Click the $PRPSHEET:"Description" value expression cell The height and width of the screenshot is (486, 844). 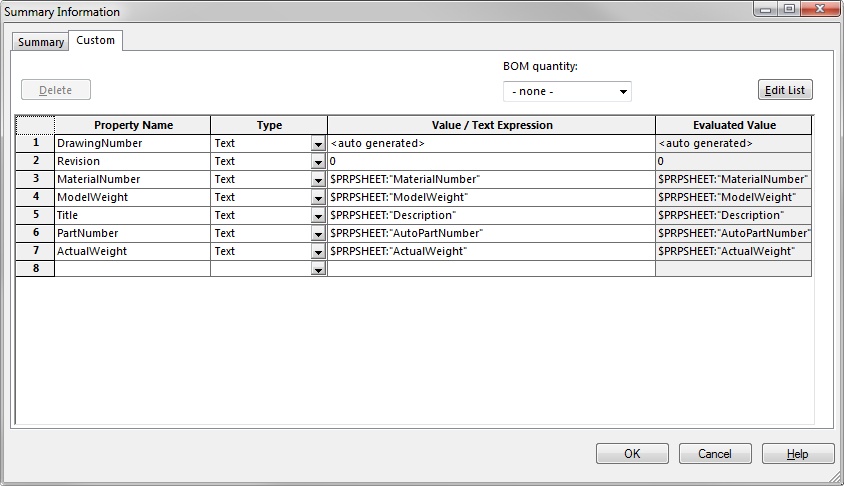[491, 215]
